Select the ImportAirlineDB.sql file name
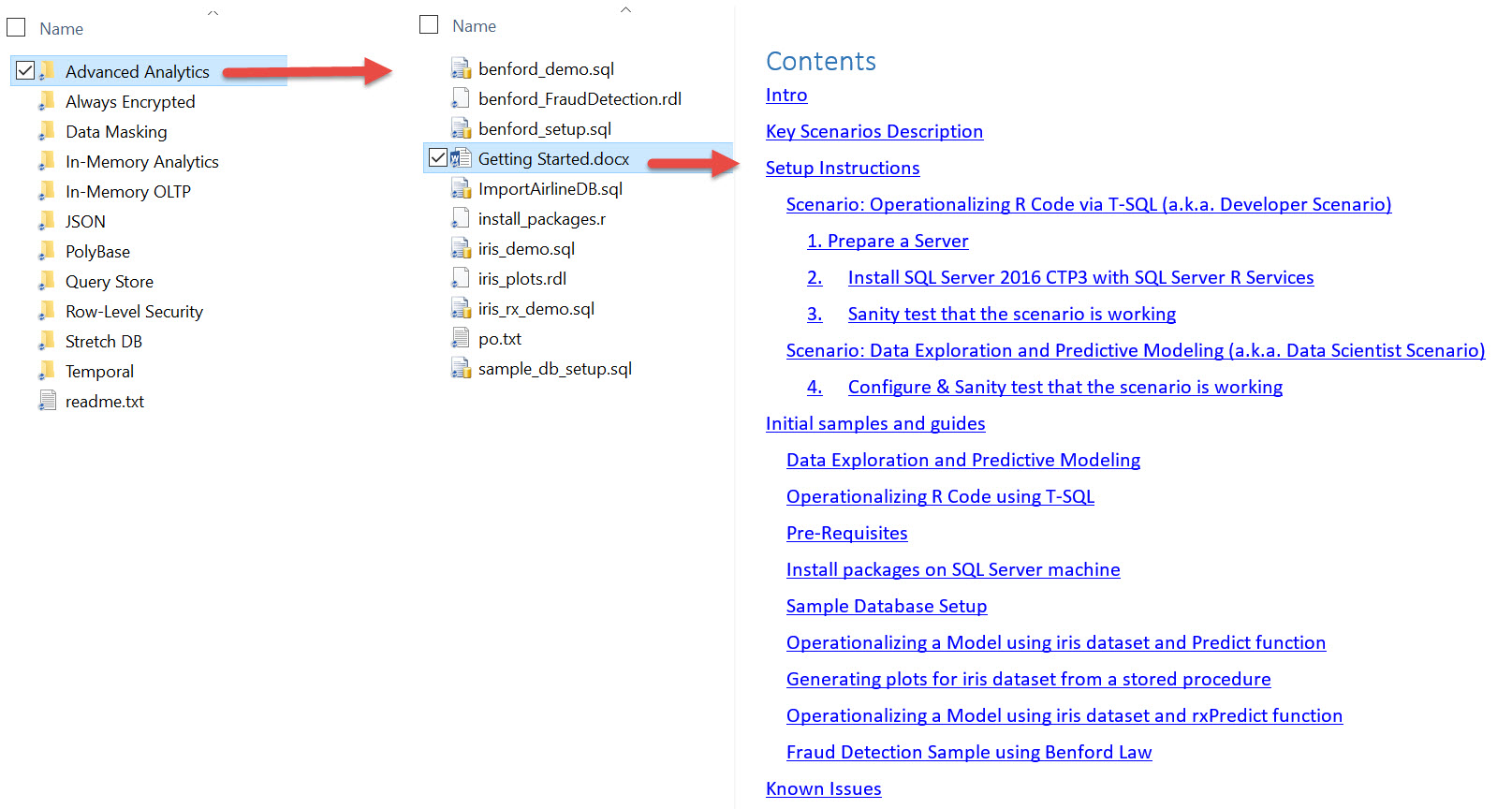 tap(550, 189)
